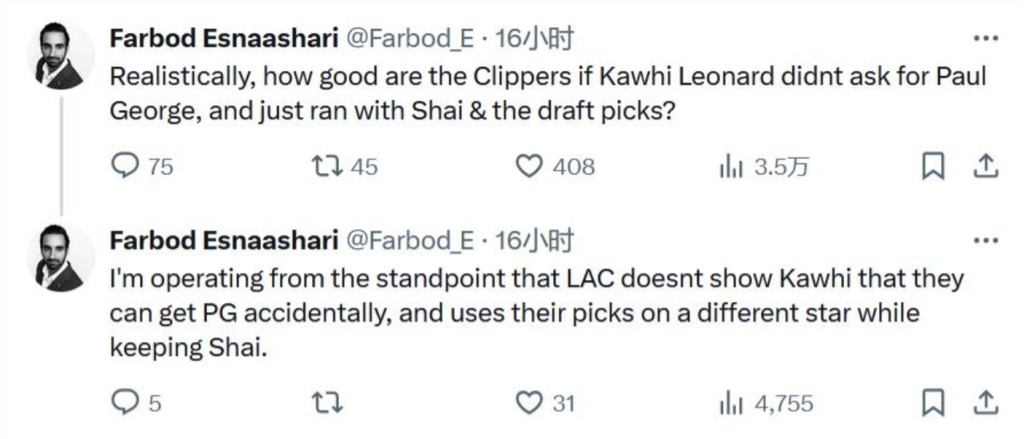Bookmark the second tweet
1024x439 pixels.
(933, 403)
